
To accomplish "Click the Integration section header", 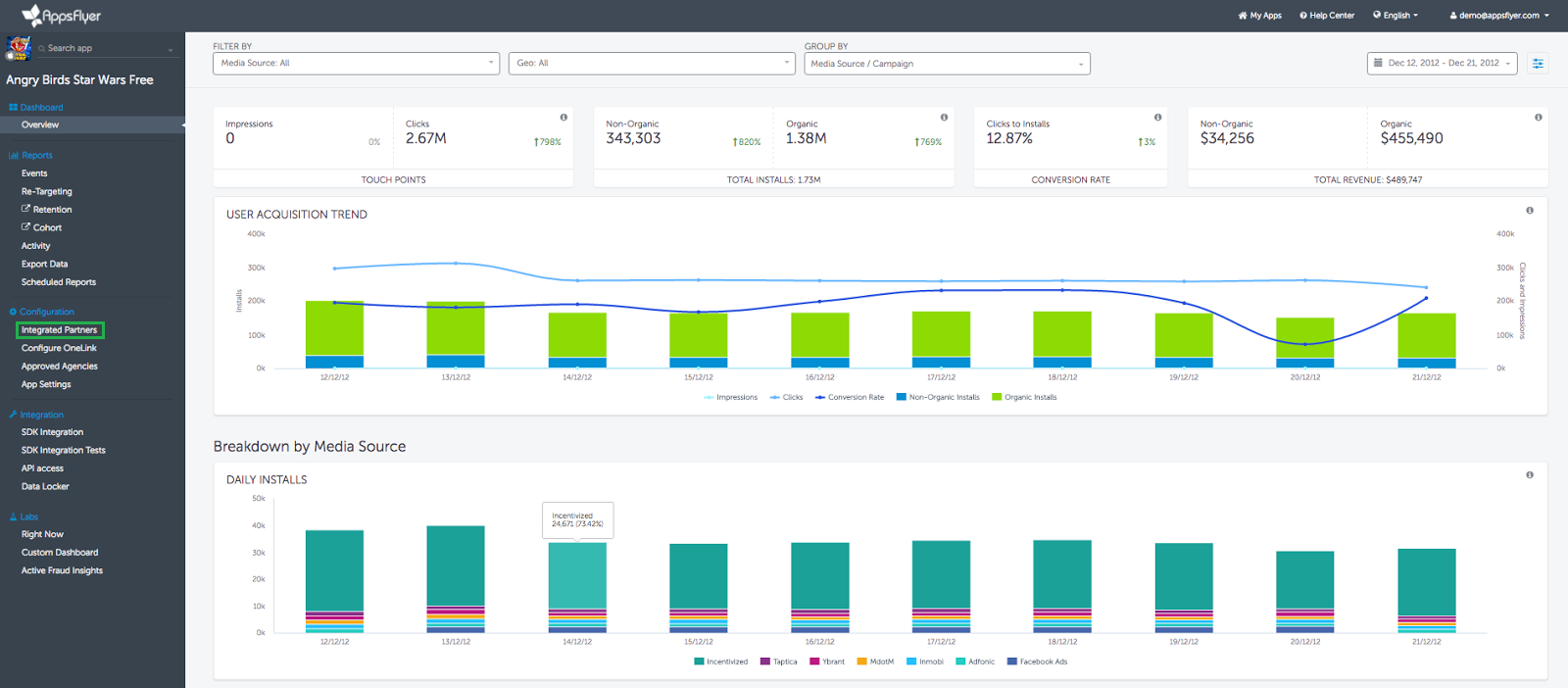I will (x=36, y=415).
